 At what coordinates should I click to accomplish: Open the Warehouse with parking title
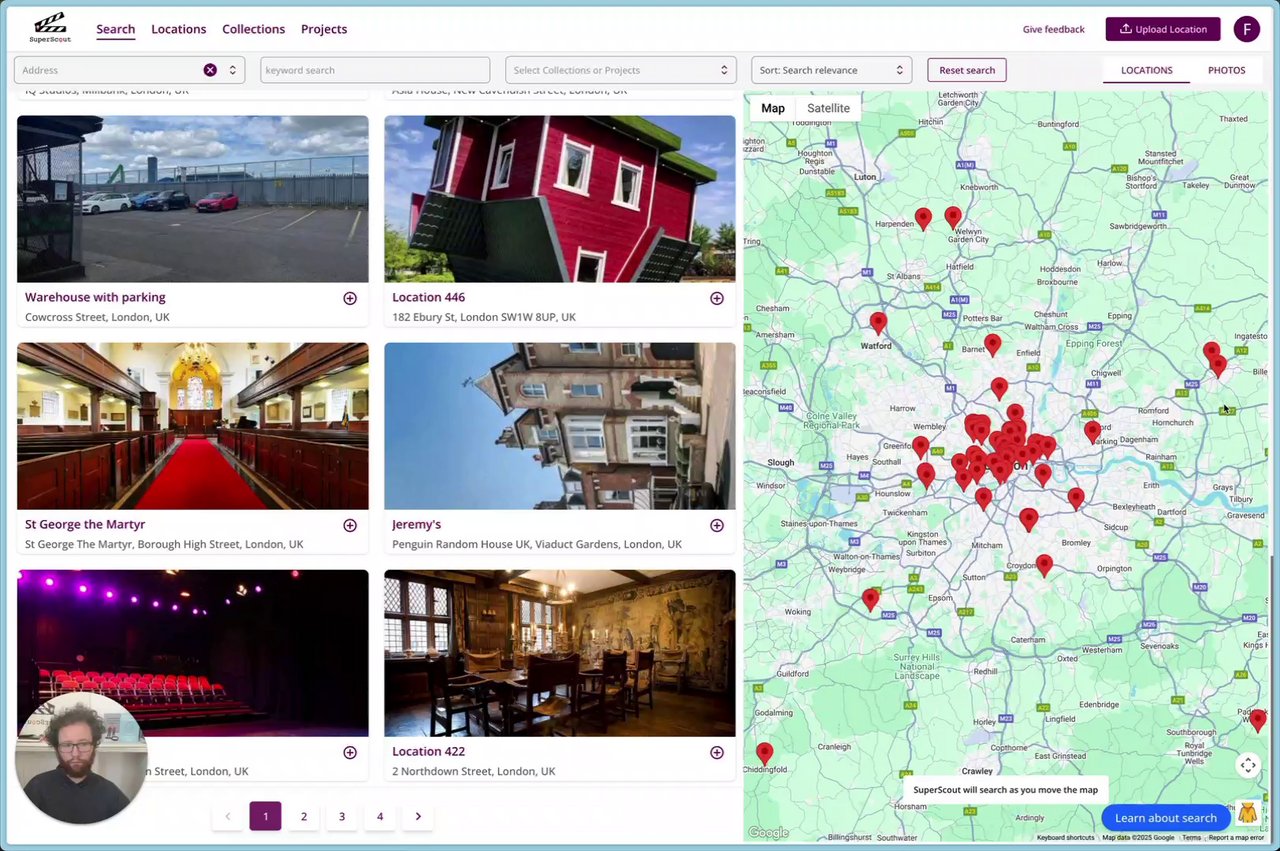pos(95,297)
